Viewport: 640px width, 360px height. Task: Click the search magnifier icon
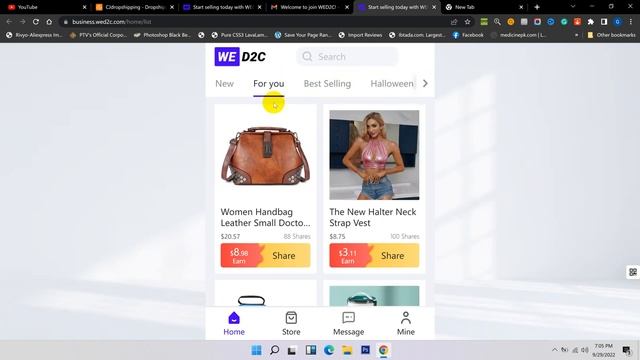point(307,57)
